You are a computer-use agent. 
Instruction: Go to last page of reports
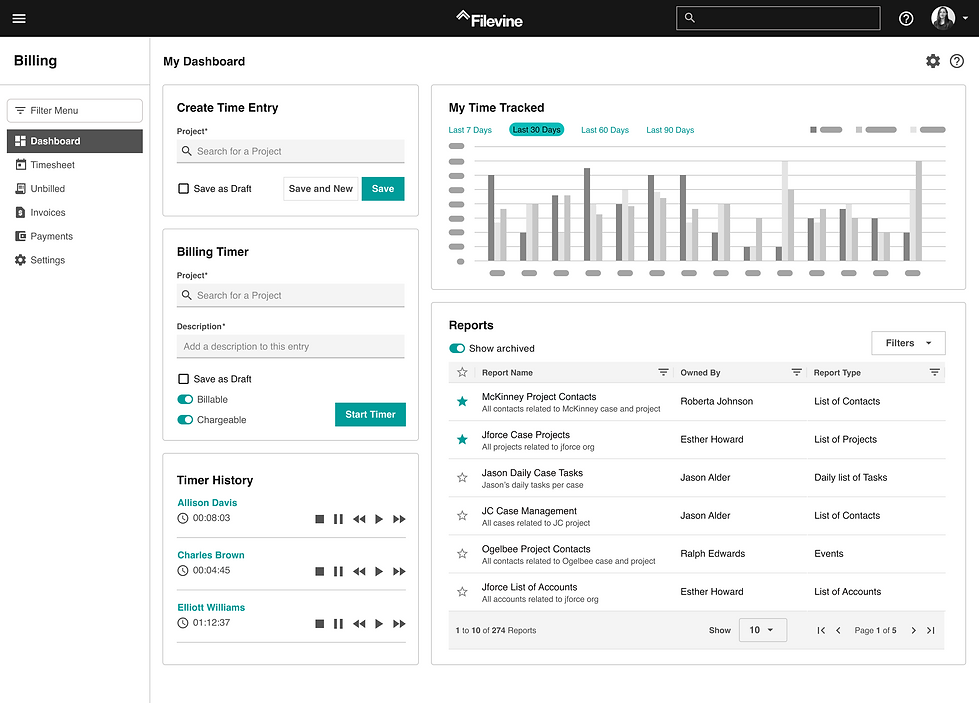(930, 631)
